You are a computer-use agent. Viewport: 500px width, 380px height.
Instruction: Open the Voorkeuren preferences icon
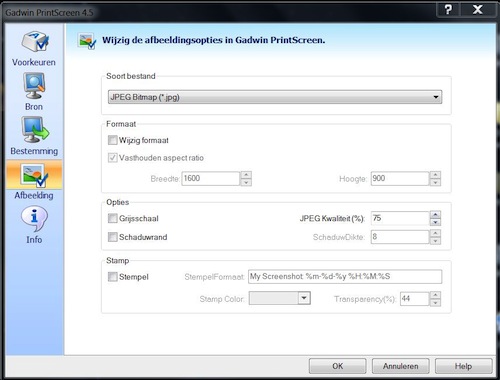click(35, 41)
